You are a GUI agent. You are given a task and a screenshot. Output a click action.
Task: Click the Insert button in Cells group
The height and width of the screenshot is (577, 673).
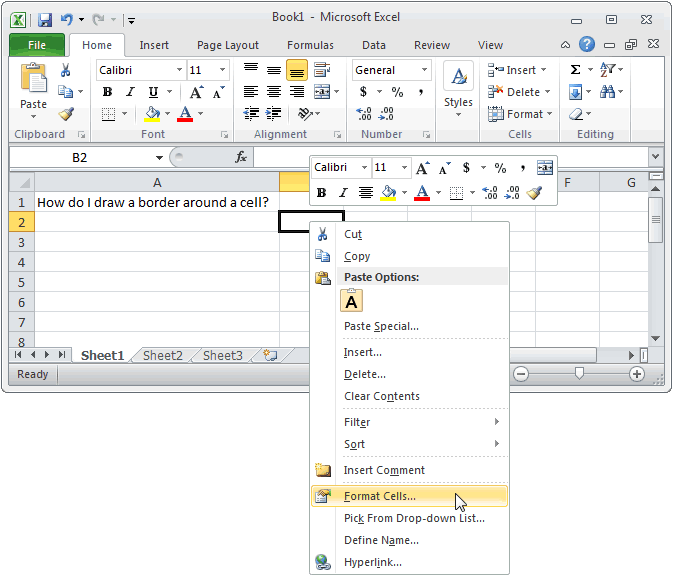[x=518, y=70]
